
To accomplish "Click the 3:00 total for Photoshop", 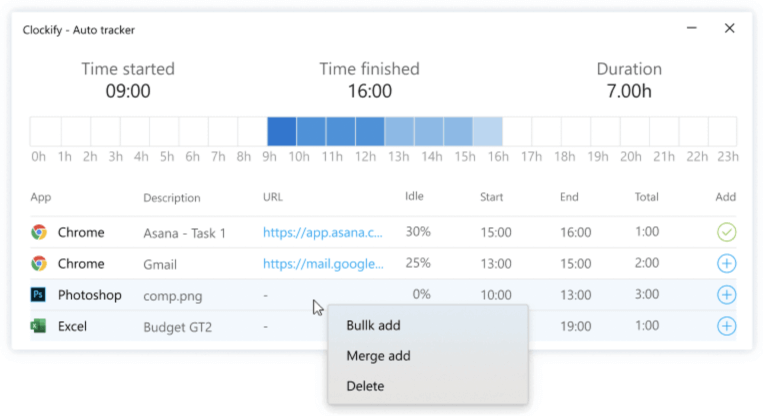I will 647,294.
